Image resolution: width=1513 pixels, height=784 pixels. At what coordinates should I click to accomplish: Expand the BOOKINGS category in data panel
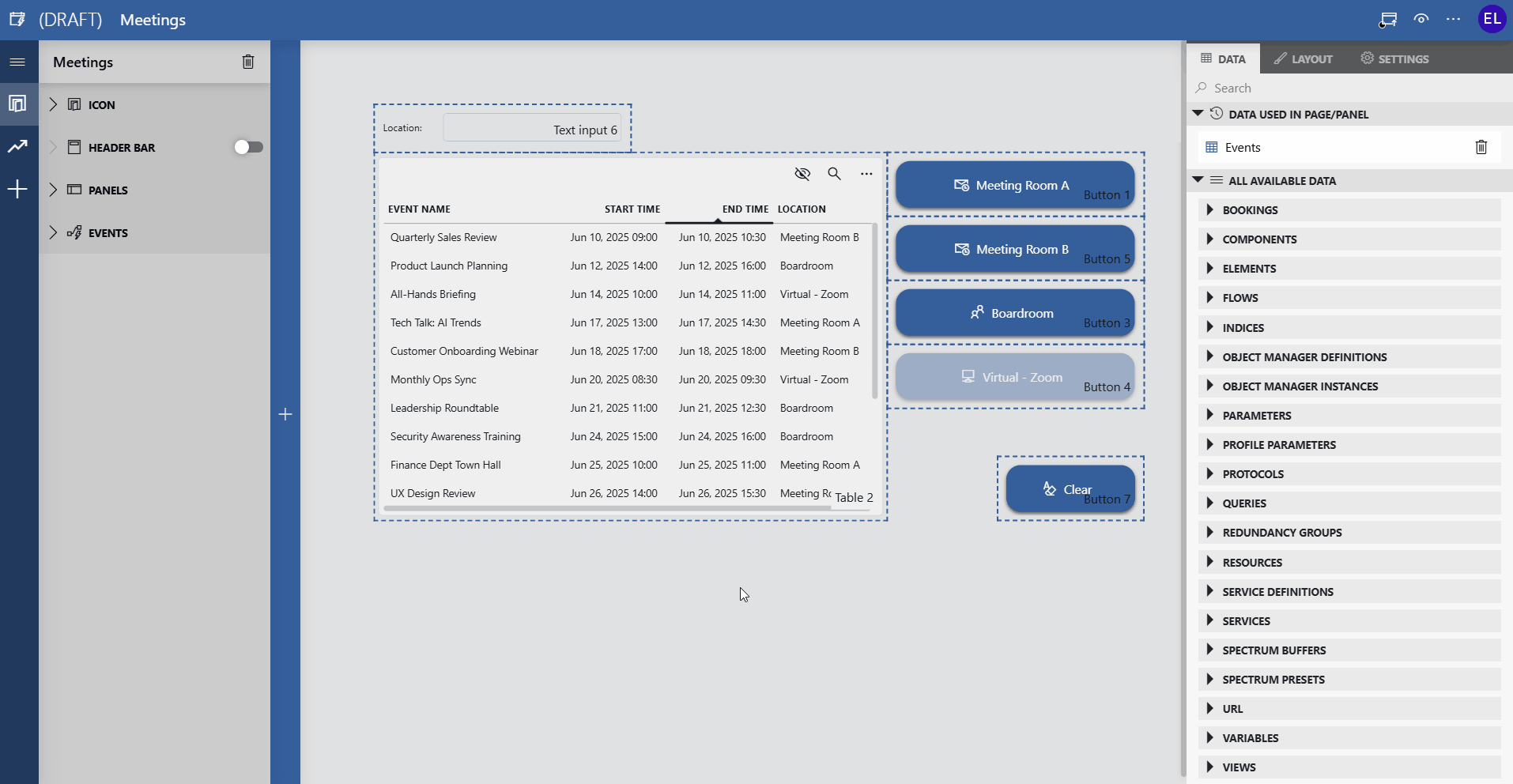[1211, 209]
